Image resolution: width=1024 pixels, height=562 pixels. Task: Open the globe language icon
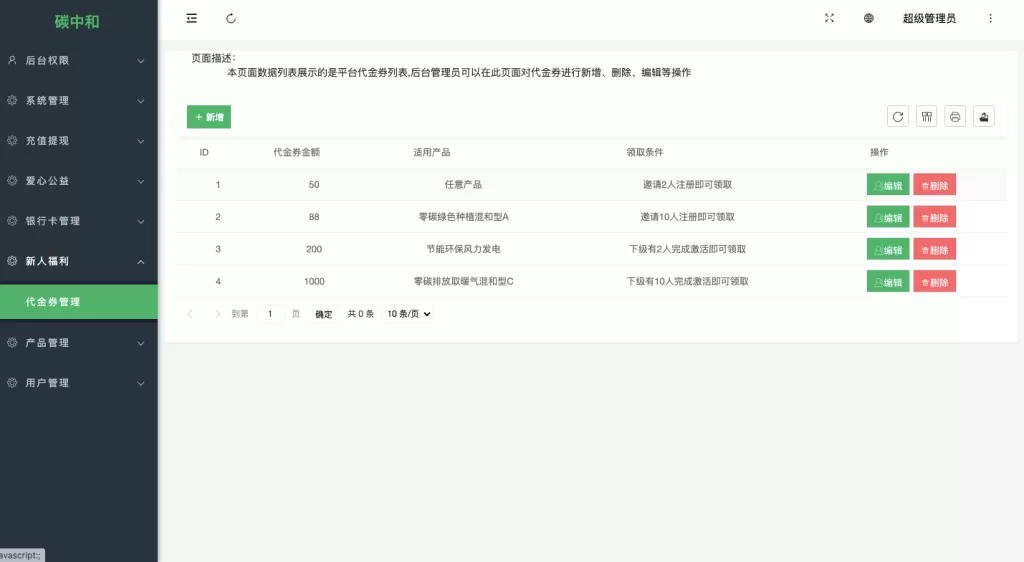click(x=869, y=18)
